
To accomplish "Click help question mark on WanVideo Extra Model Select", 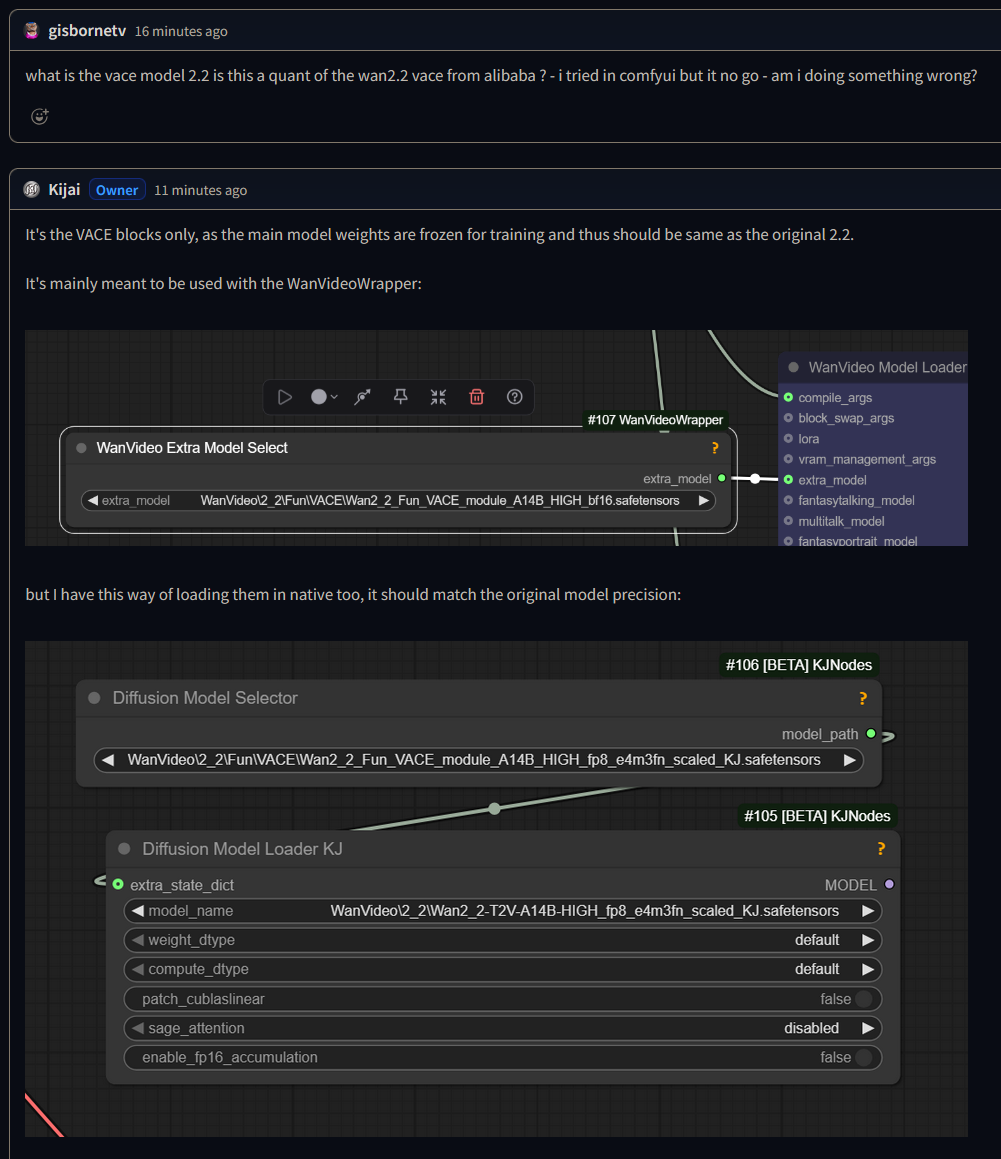I will point(715,448).
